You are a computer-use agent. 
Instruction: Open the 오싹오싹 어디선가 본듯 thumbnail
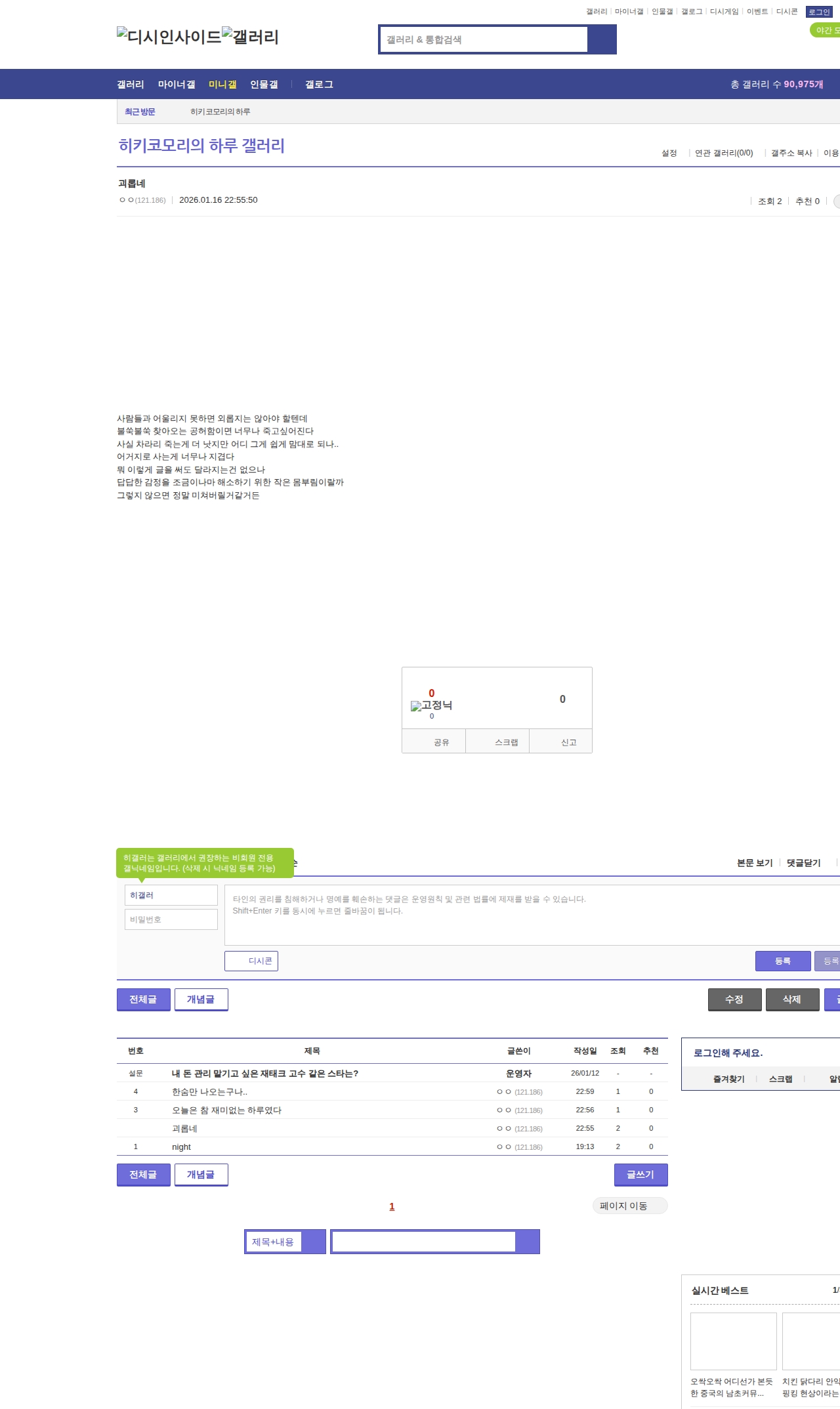[x=734, y=1341]
